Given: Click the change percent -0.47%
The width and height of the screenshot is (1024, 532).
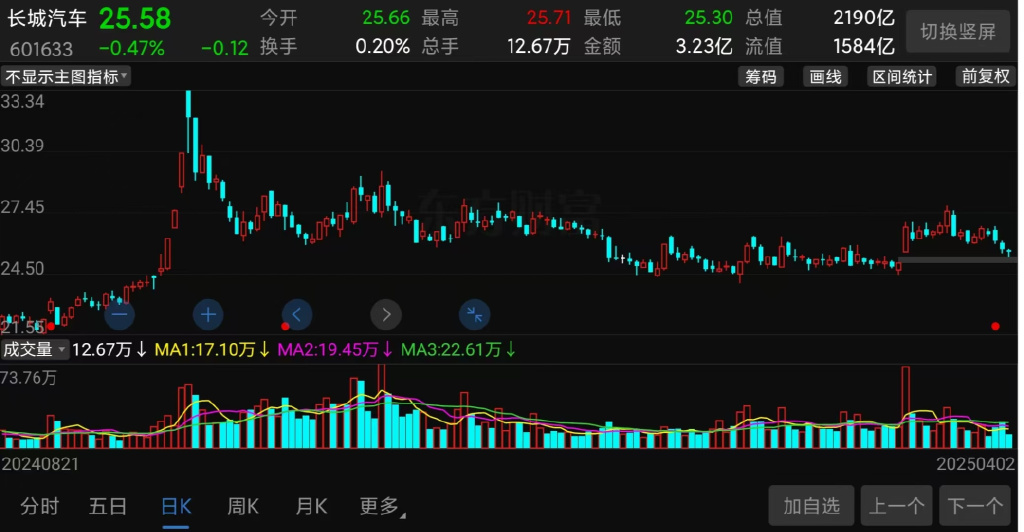Looking at the screenshot, I should pyautogui.click(x=132, y=48).
